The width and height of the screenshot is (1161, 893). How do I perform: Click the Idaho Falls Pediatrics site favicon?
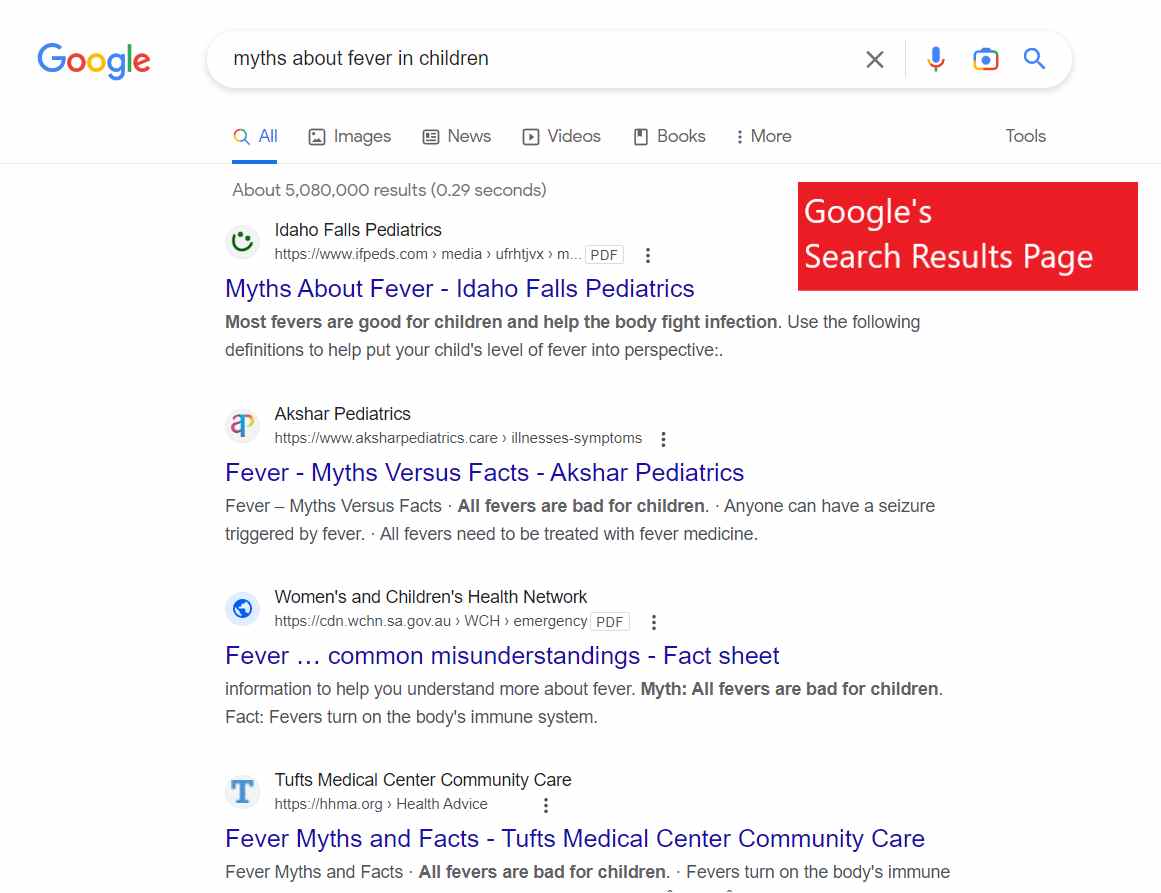click(242, 241)
